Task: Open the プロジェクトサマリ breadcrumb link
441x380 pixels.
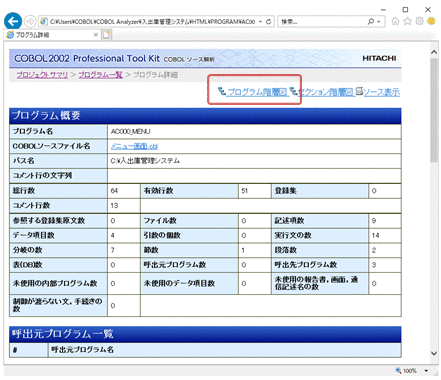Action: pyautogui.click(x=42, y=75)
